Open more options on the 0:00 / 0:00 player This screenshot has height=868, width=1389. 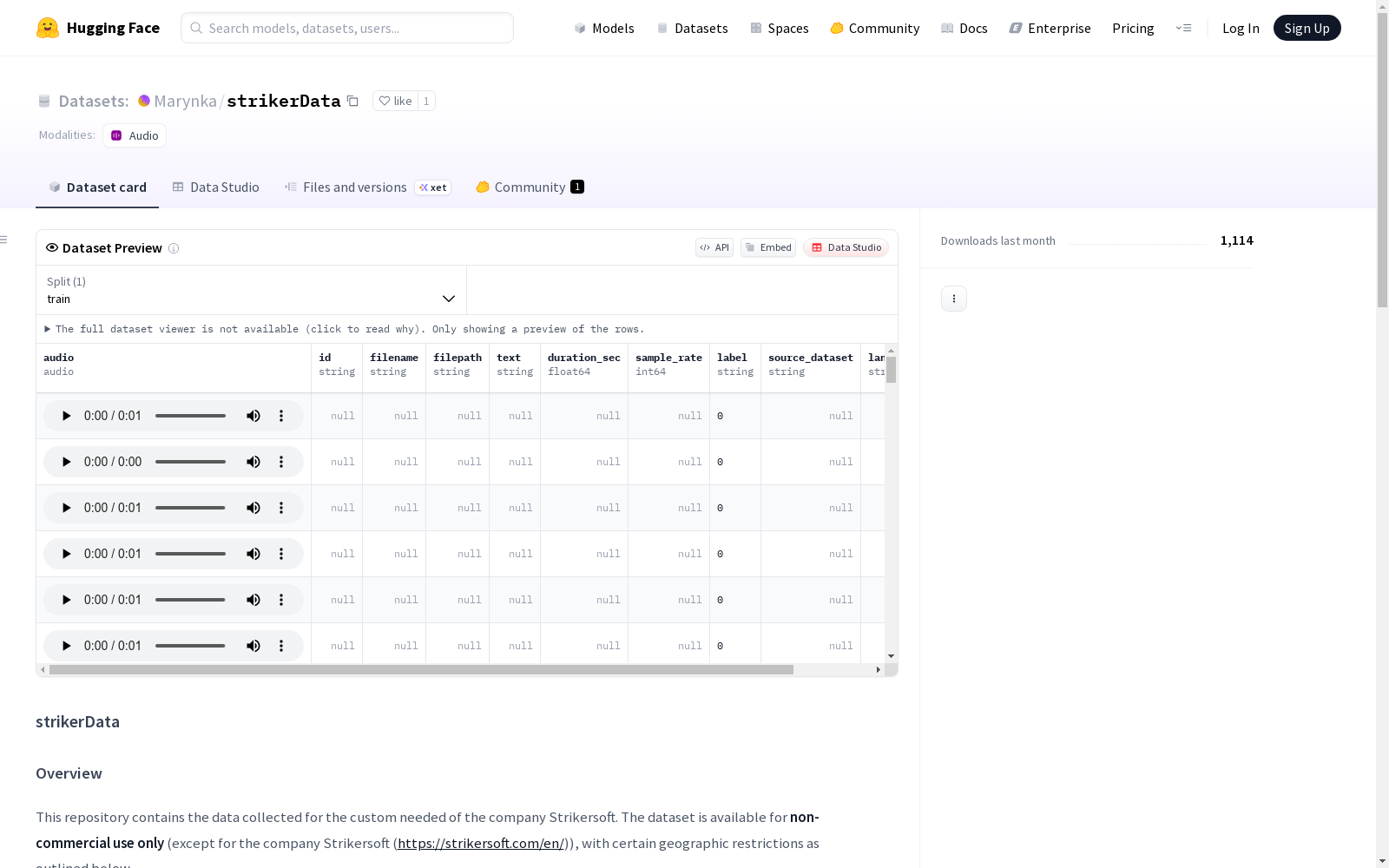pos(281,462)
